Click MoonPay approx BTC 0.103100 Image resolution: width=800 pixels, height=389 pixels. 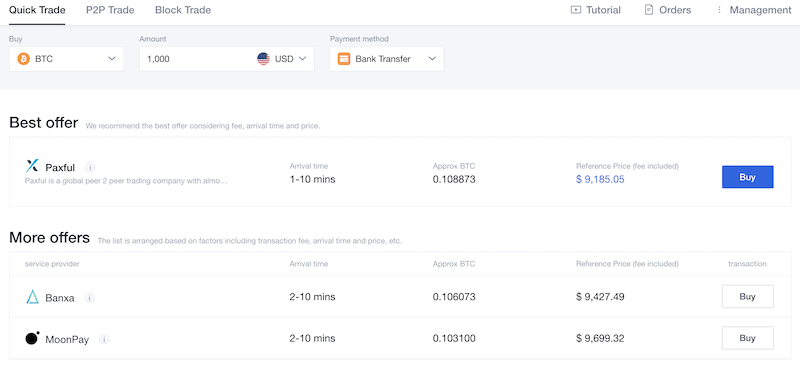[x=454, y=338]
